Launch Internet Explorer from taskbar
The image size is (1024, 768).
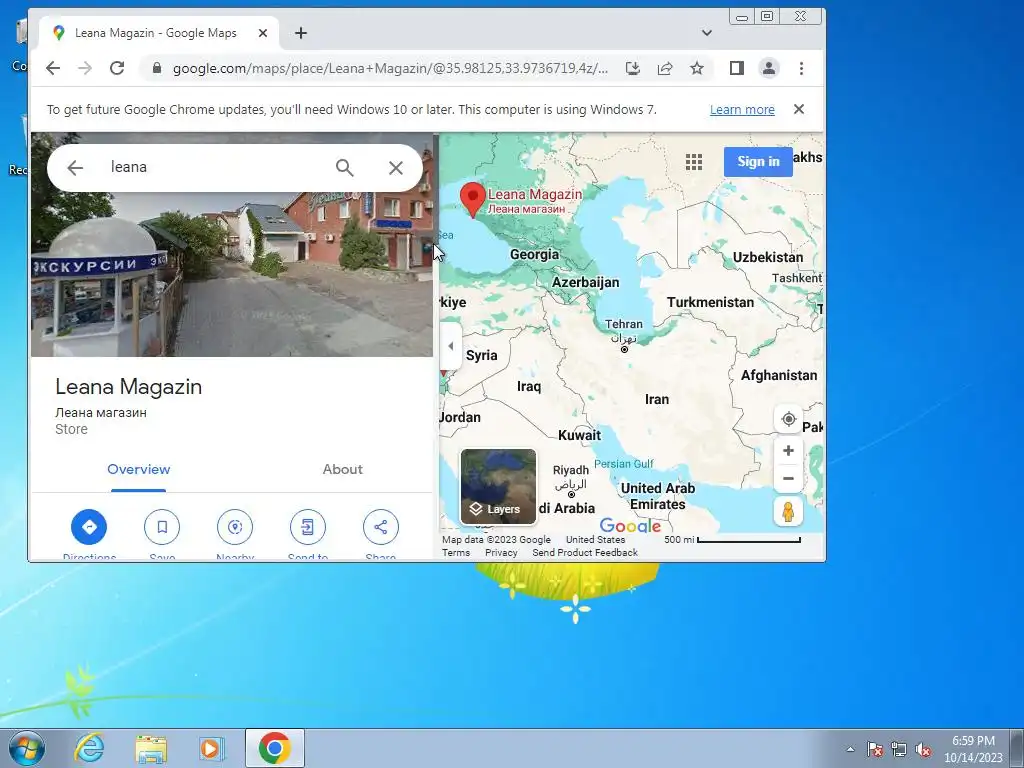(89, 748)
